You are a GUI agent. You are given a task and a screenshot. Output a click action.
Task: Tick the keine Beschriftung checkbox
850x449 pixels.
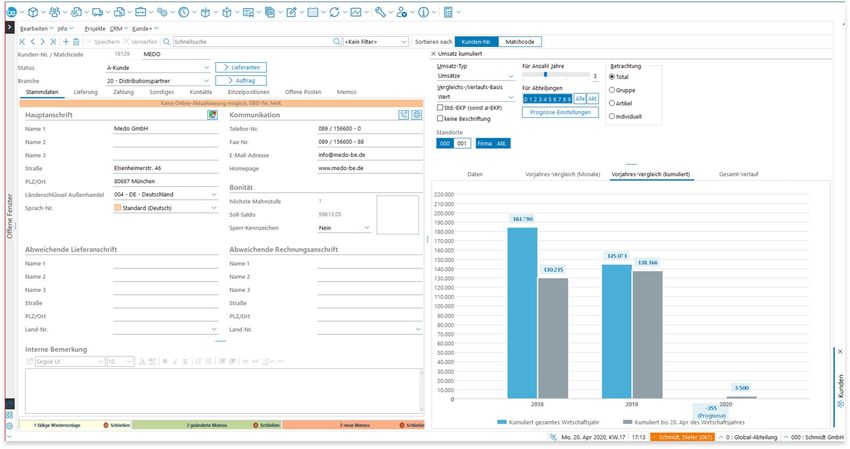(x=441, y=118)
